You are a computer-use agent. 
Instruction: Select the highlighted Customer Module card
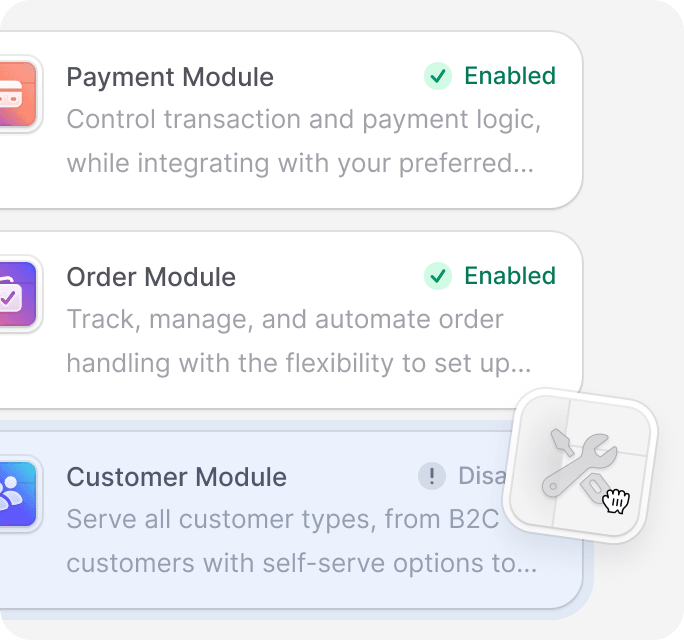[291, 520]
